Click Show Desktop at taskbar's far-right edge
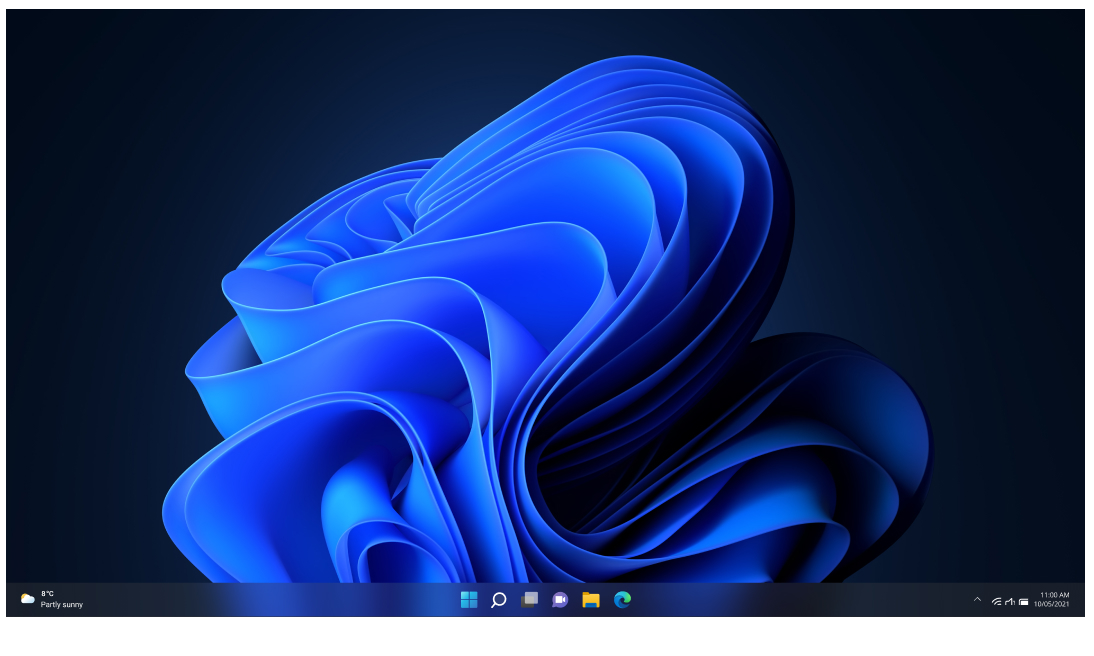 [x=1082, y=600]
